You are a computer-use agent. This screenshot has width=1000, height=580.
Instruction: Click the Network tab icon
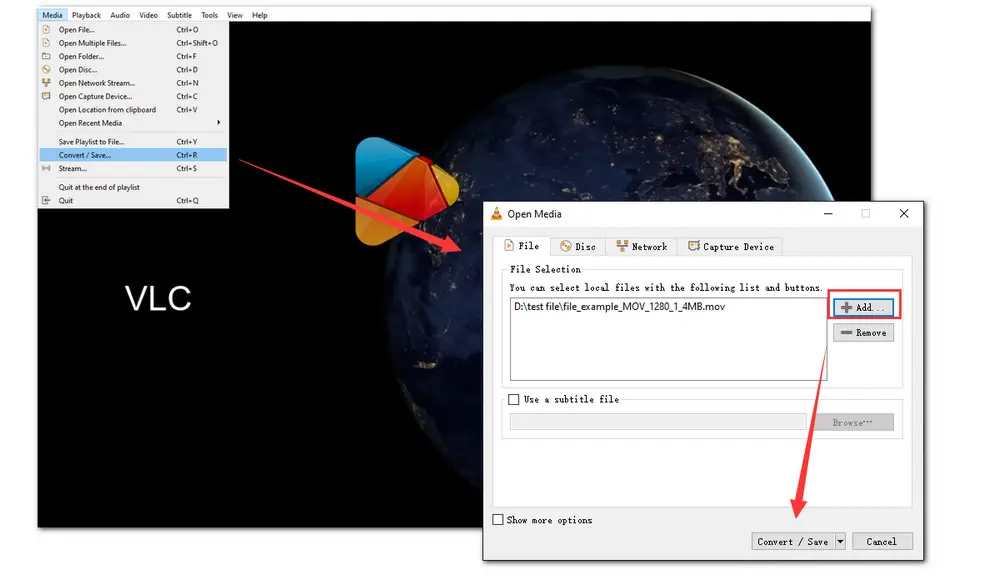coord(622,246)
